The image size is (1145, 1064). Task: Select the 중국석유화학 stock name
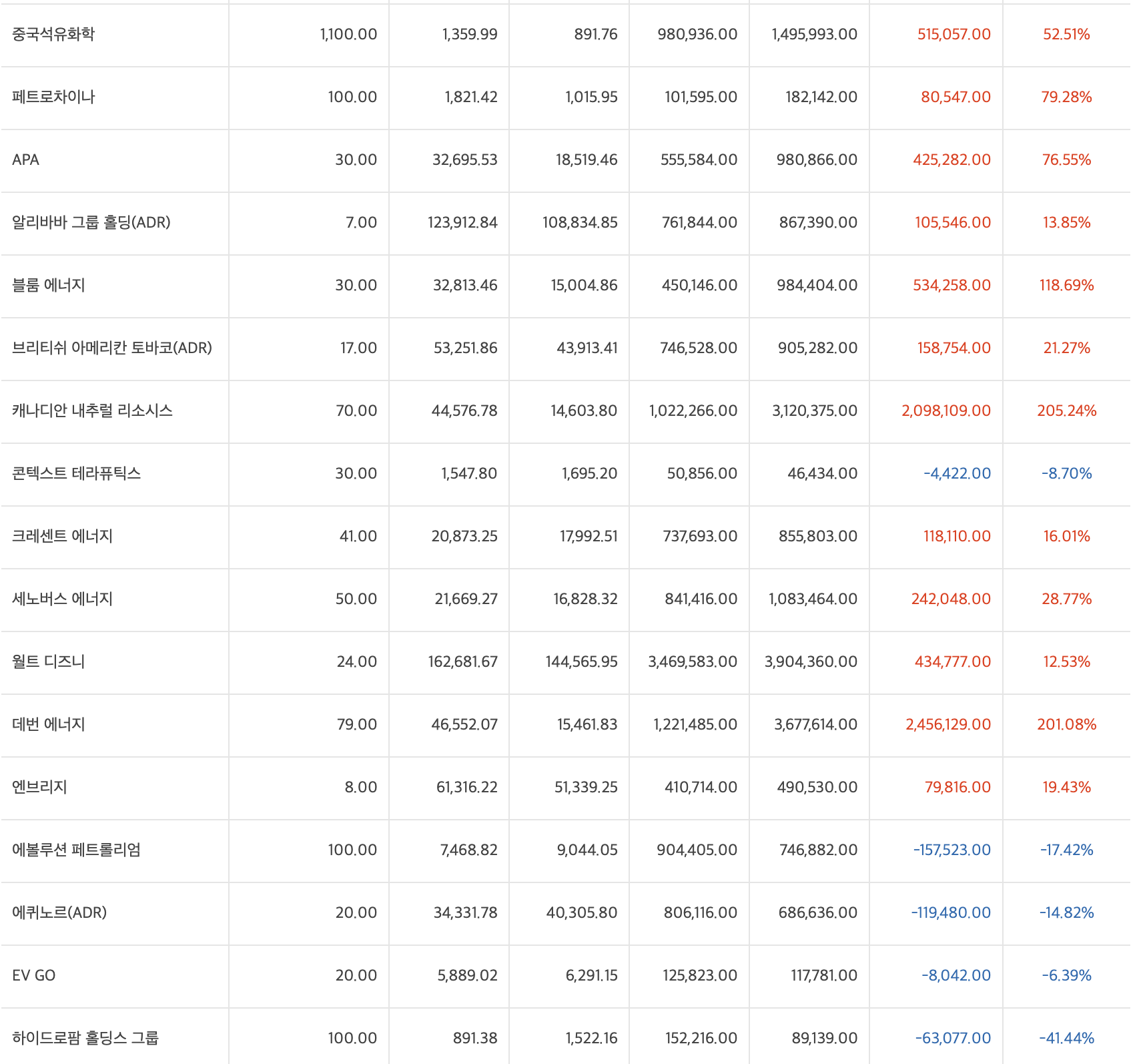pos(53,34)
